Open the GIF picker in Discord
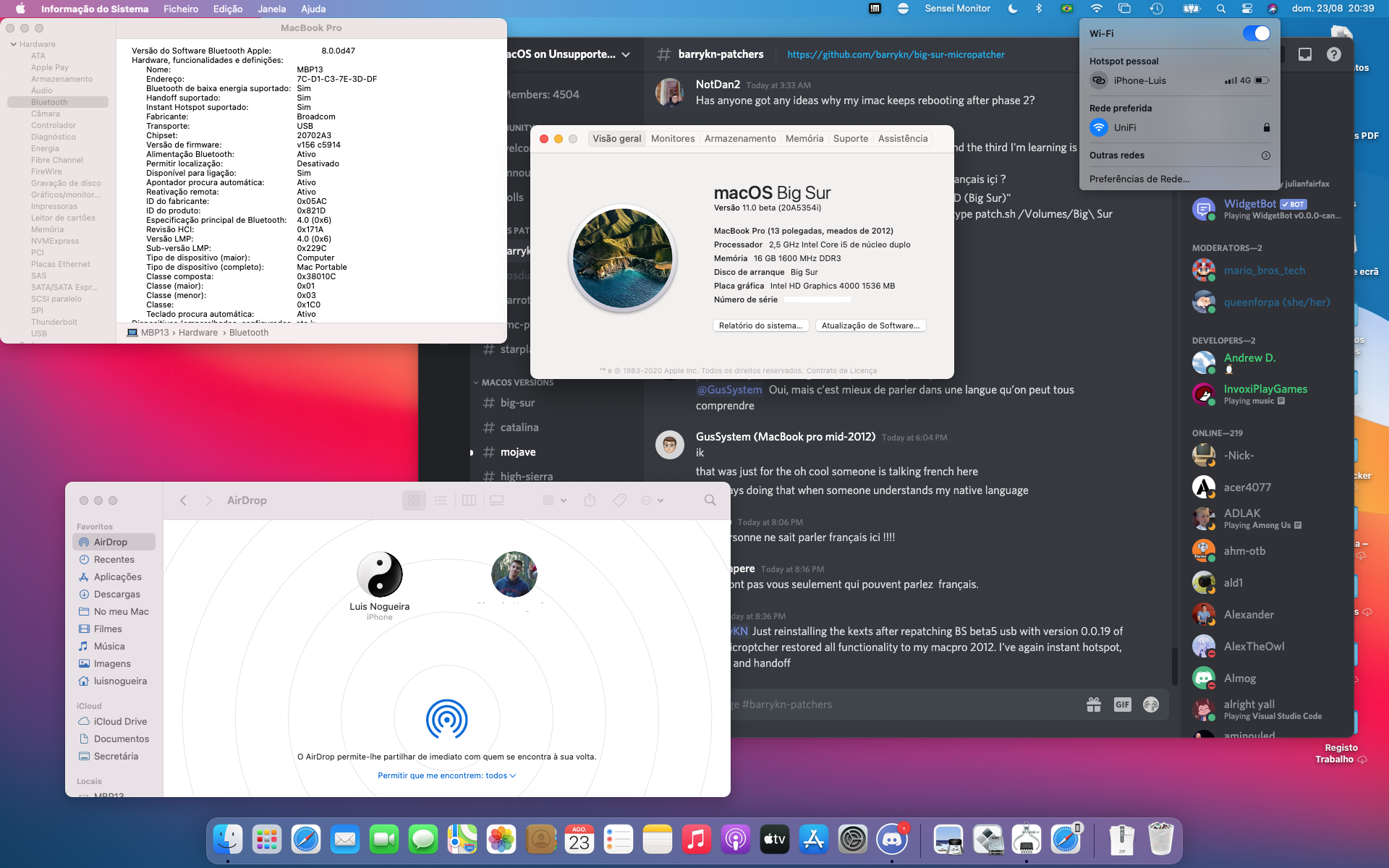1389x868 pixels. click(1122, 705)
